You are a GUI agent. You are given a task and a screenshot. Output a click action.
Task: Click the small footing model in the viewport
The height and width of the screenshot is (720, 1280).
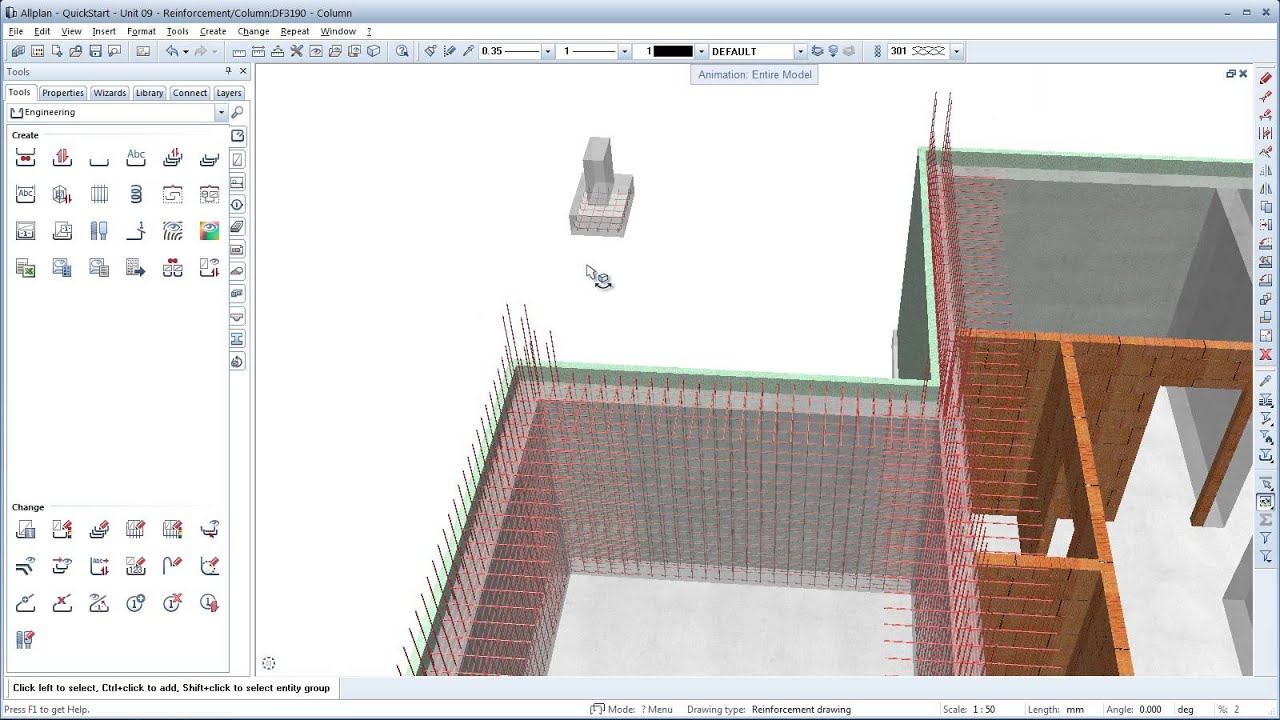(x=602, y=187)
